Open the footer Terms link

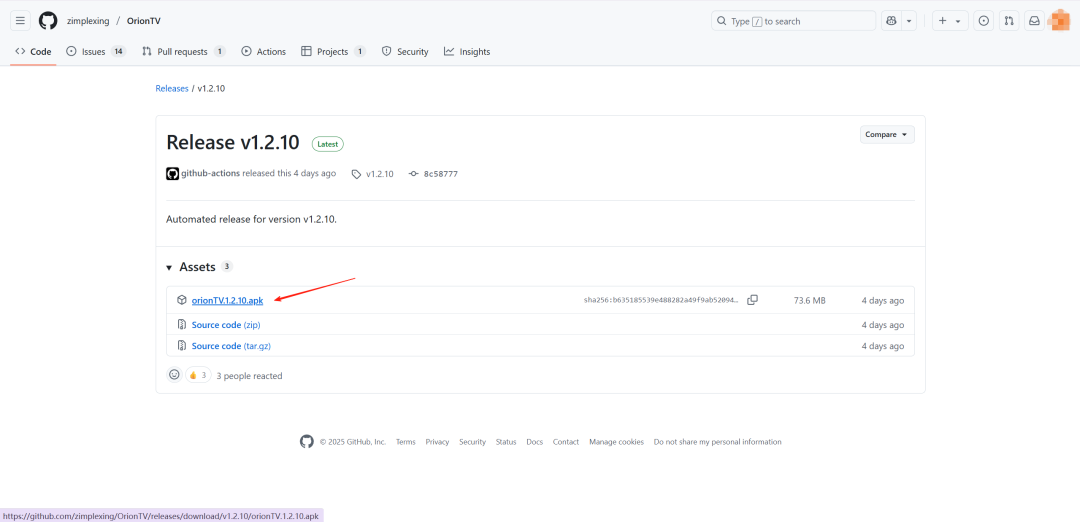[x=406, y=442]
